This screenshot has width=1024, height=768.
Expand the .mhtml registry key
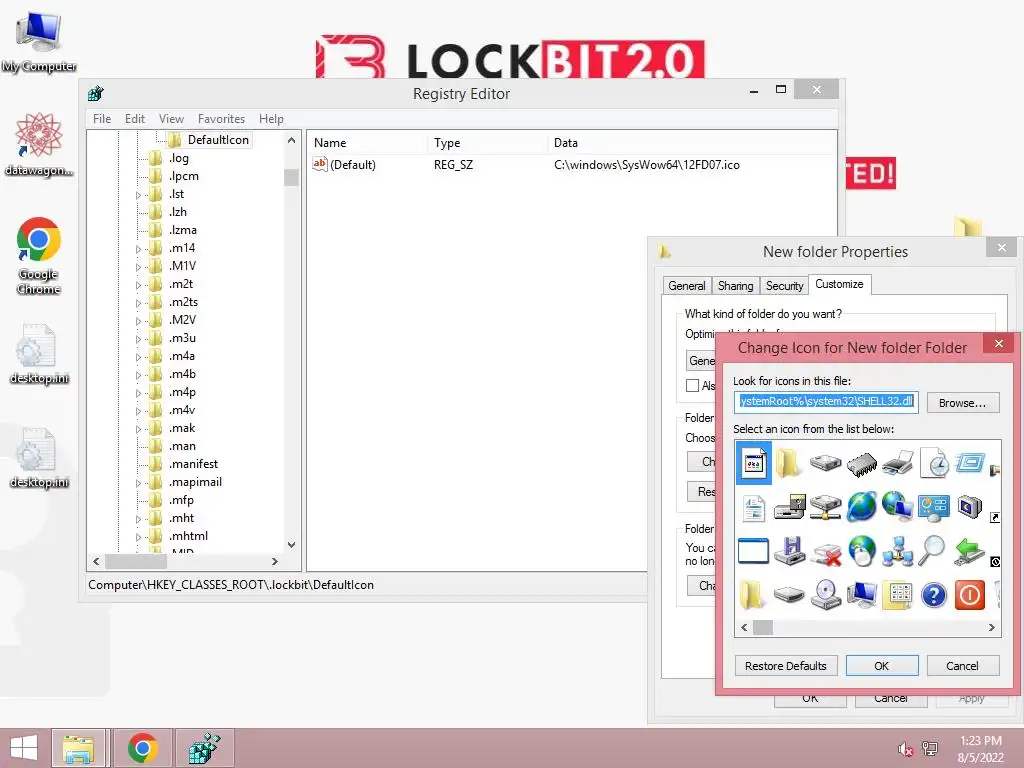point(138,537)
